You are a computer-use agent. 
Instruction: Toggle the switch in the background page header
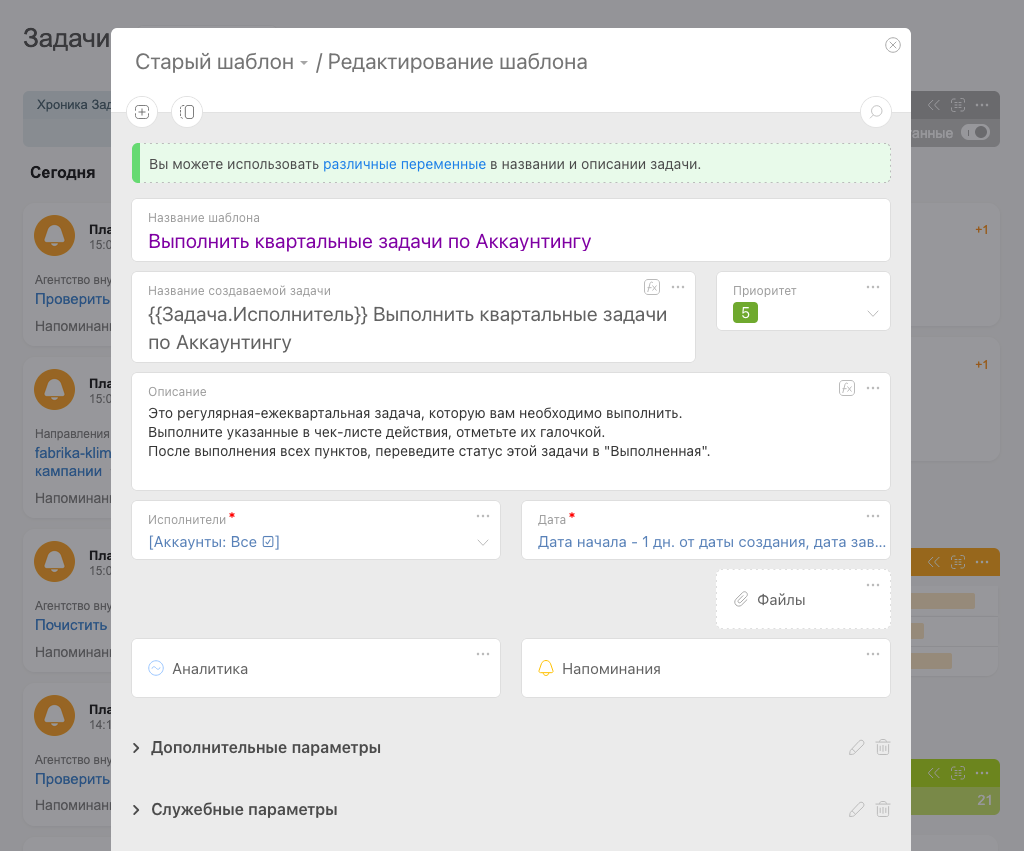tap(976, 133)
